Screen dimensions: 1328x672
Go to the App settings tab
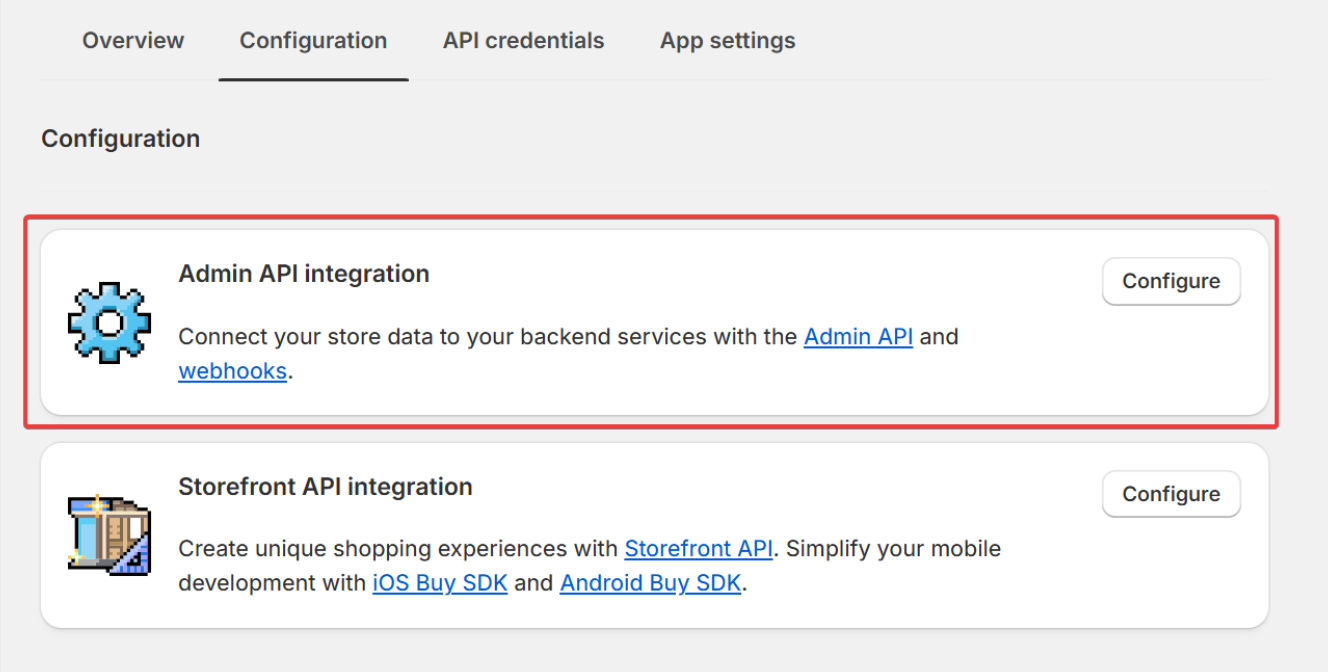pos(727,41)
